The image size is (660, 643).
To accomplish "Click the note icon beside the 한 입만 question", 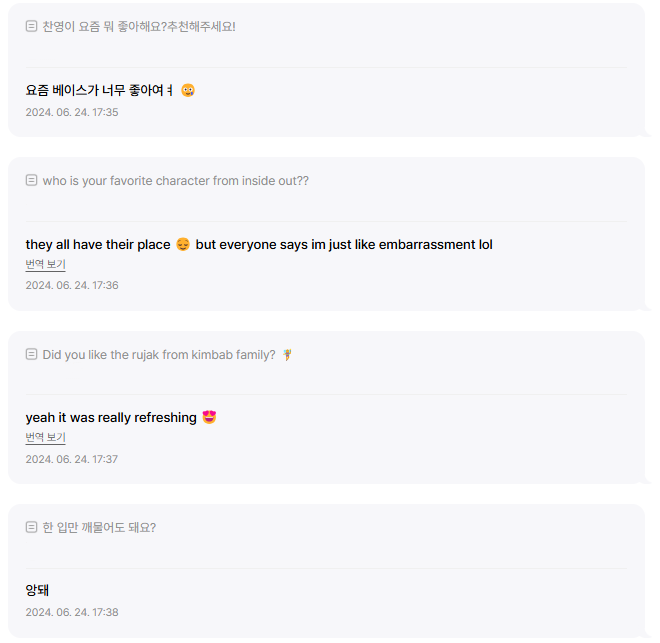I will (31, 527).
